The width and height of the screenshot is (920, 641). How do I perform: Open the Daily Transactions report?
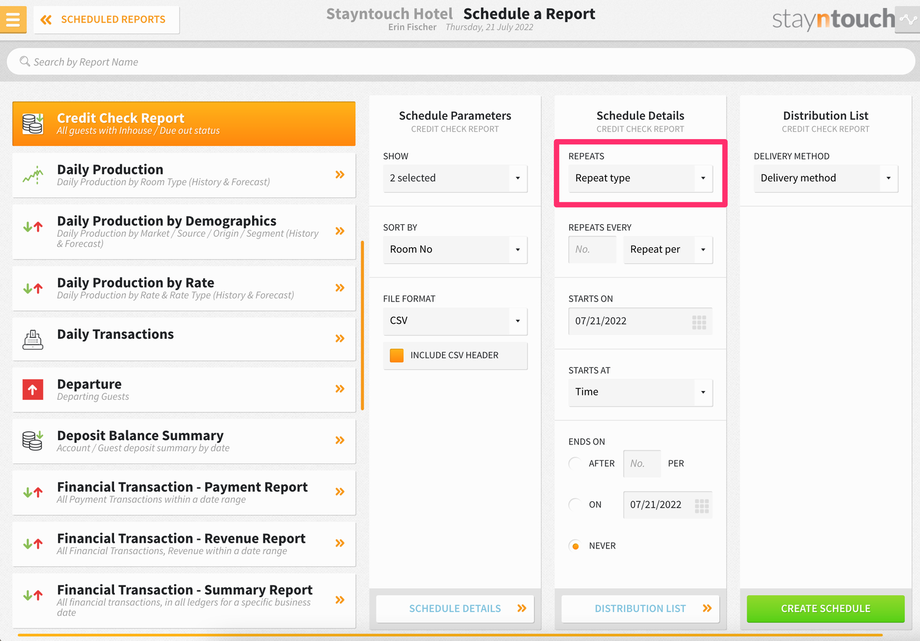(x=184, y=339)
